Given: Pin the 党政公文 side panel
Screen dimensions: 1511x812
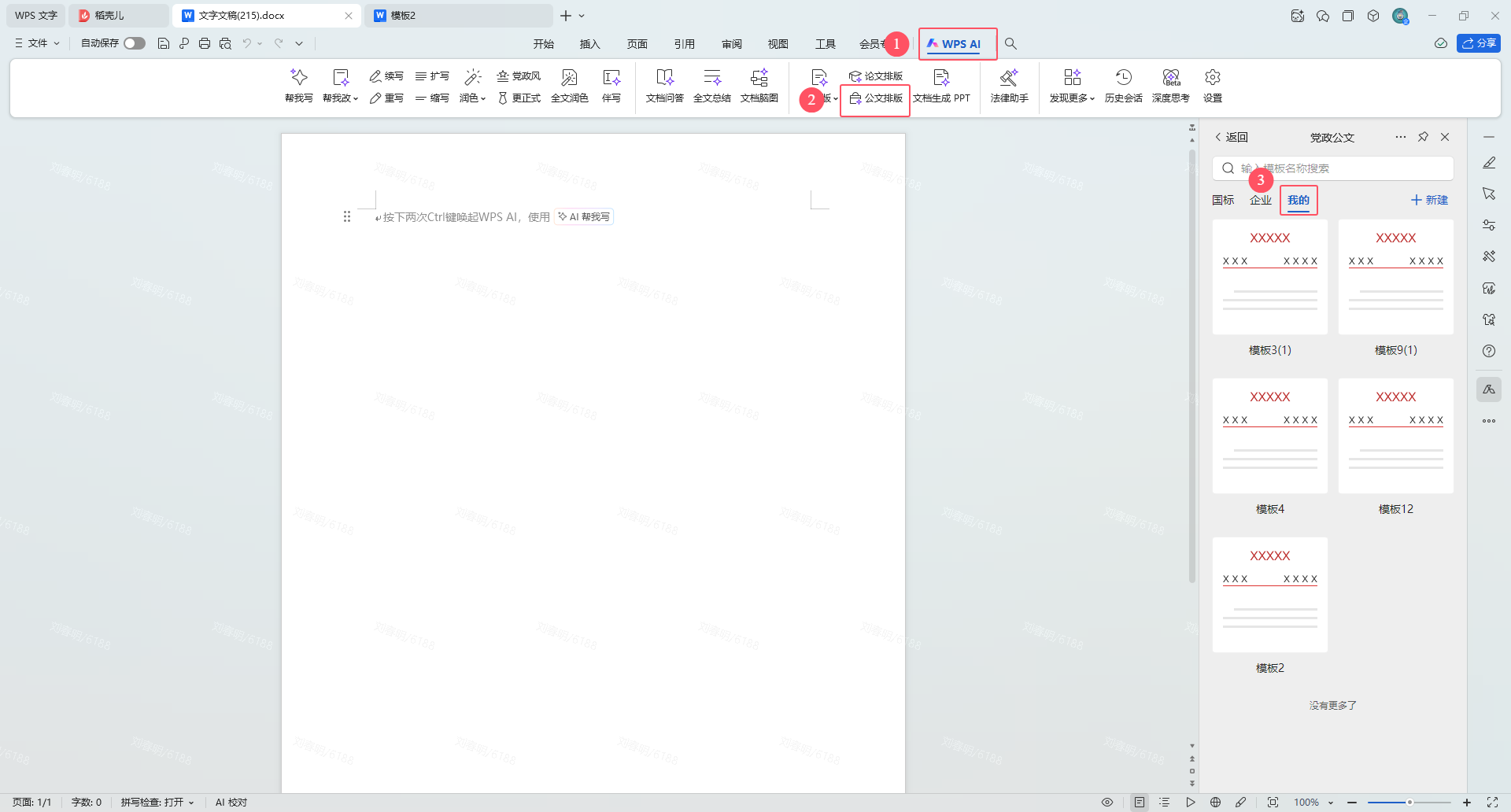Looking at the screenshot, I should (x=1423, y=137).
